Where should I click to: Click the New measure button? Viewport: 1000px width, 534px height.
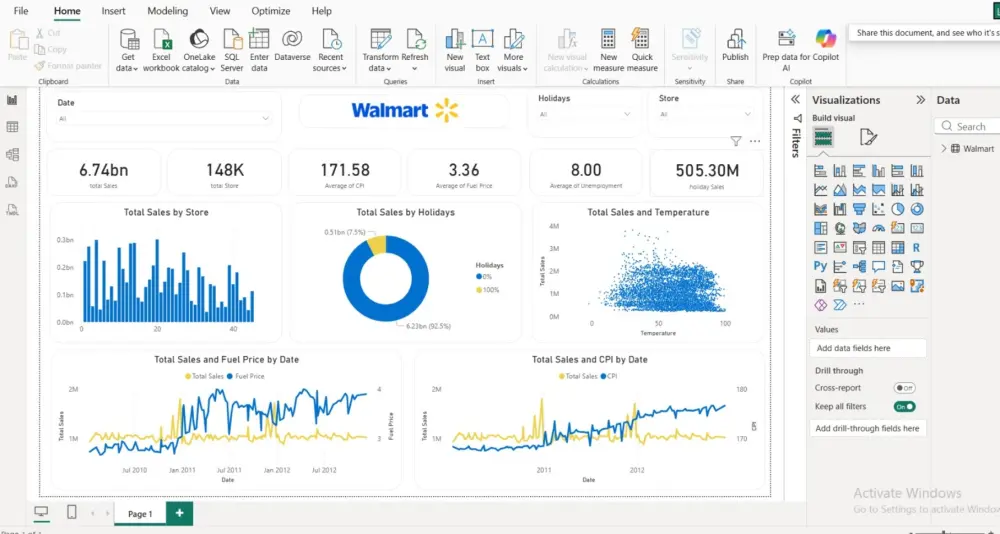click(x=608, y=50)
